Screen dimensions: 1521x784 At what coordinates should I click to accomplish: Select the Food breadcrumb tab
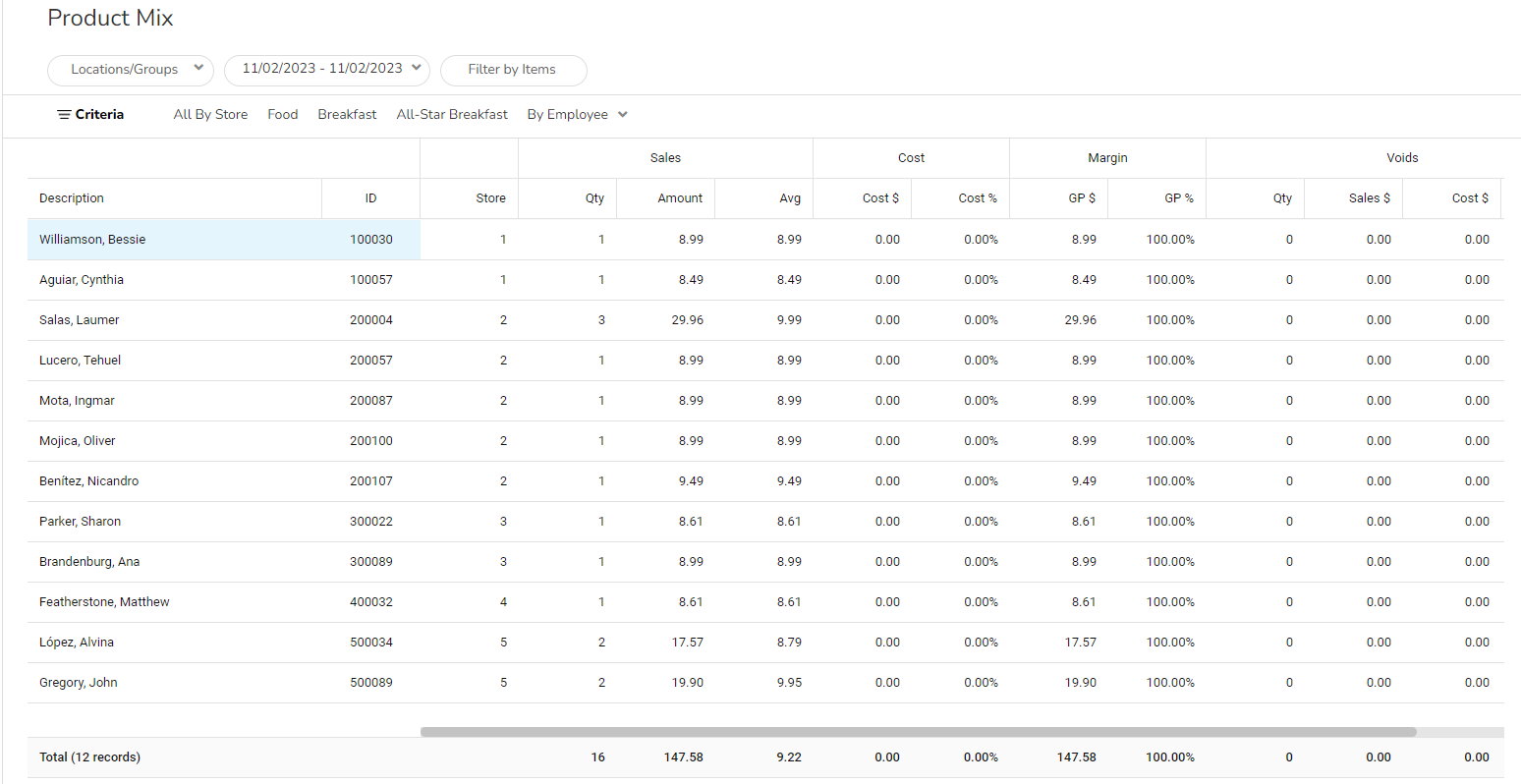coord(282,115)
